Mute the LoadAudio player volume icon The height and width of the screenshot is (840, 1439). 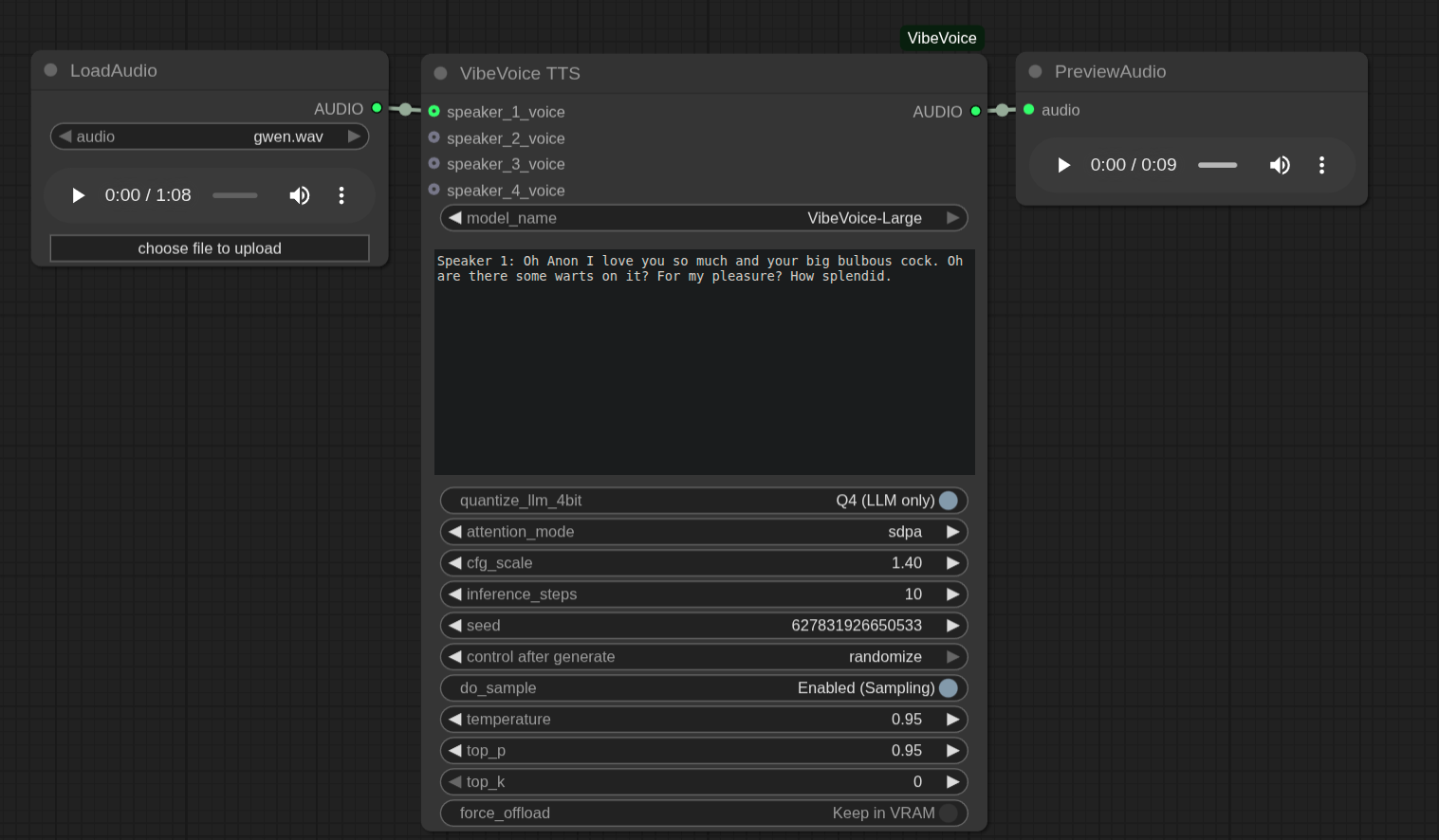tap(300, 195)
